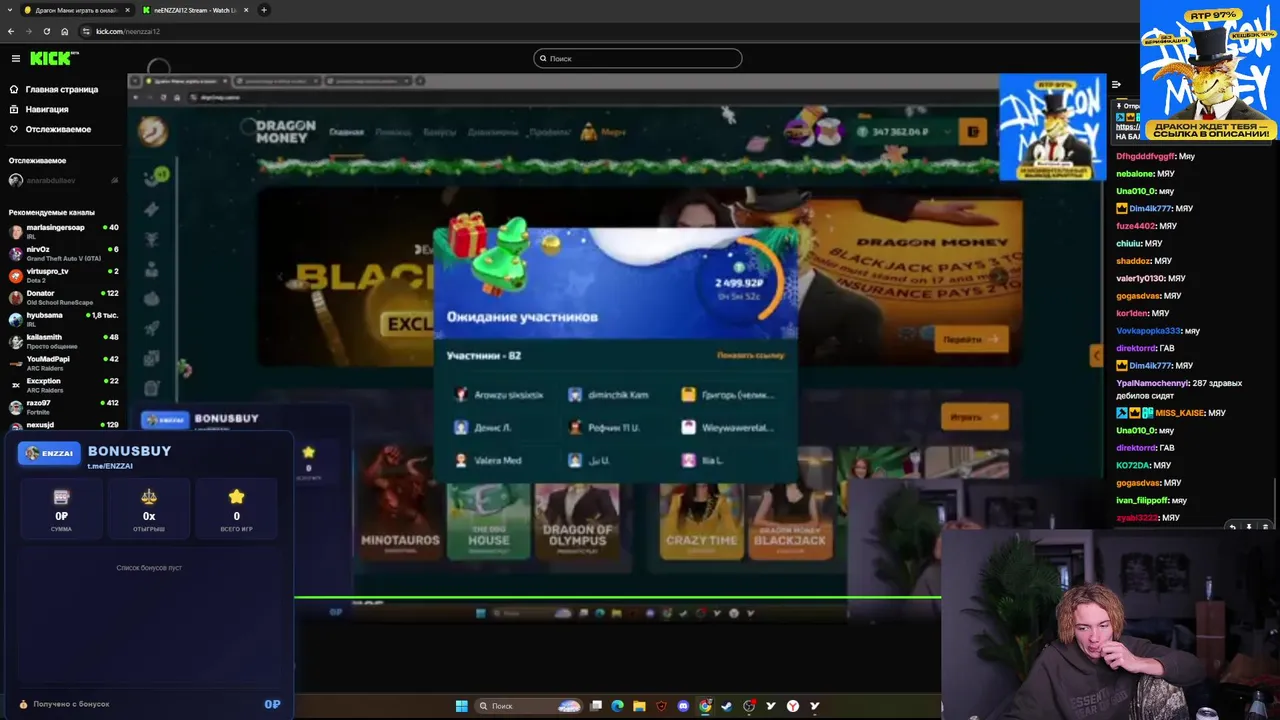
Task: Open recommended channel nirvOz
Action: (x=63, y=253)
